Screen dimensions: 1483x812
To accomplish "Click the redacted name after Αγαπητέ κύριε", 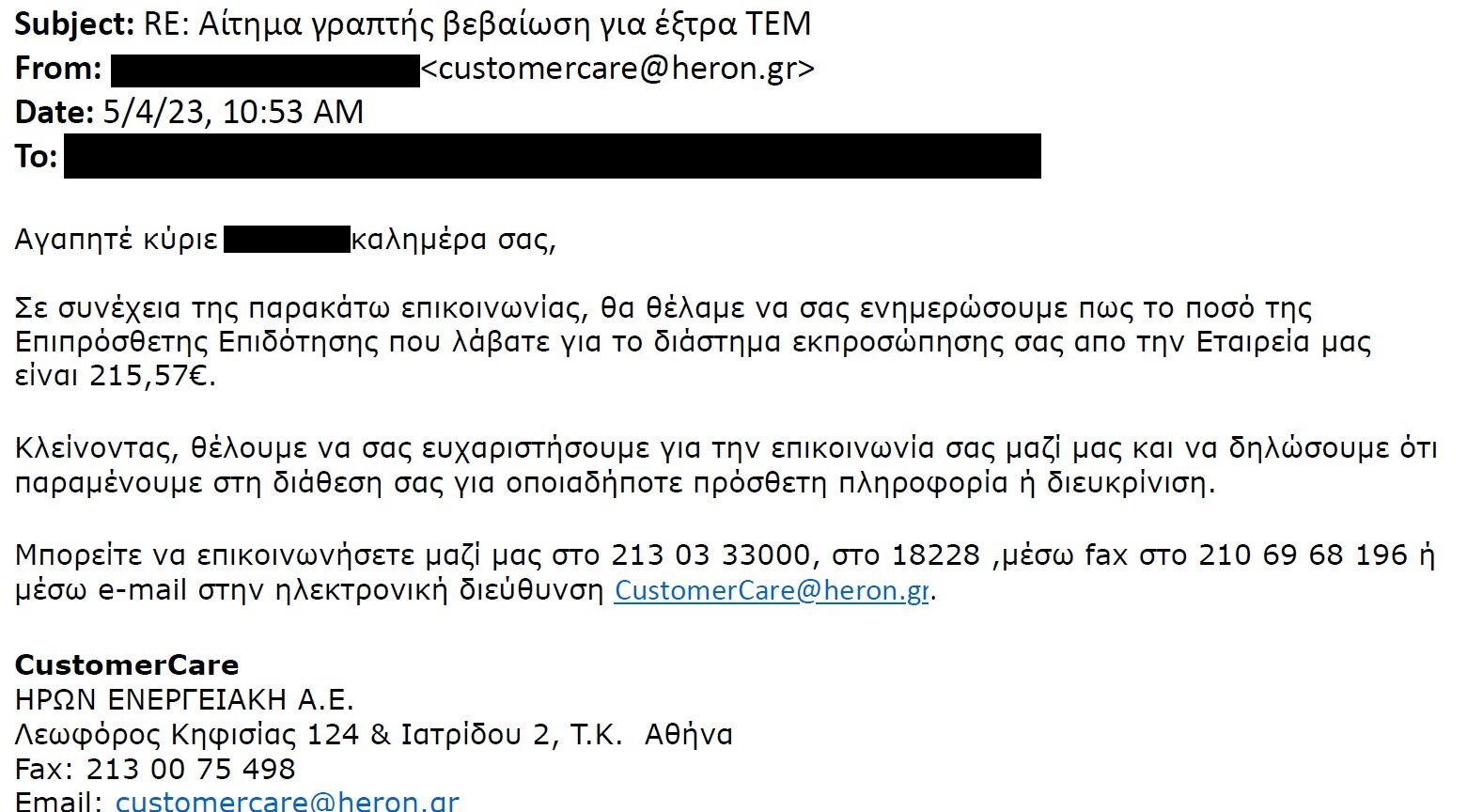I will (x=288, y=240).
